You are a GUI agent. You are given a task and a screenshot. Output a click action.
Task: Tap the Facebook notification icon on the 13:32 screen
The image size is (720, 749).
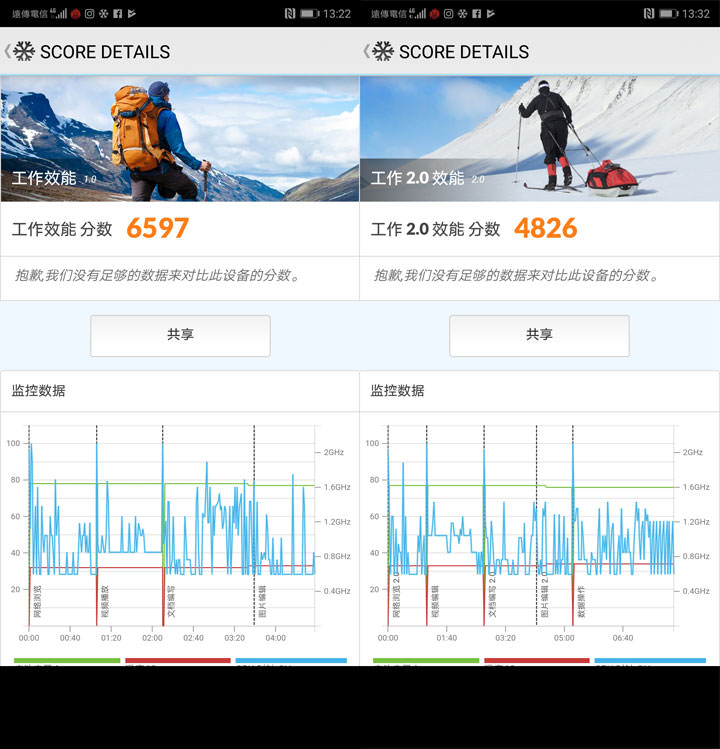(476, 14)
